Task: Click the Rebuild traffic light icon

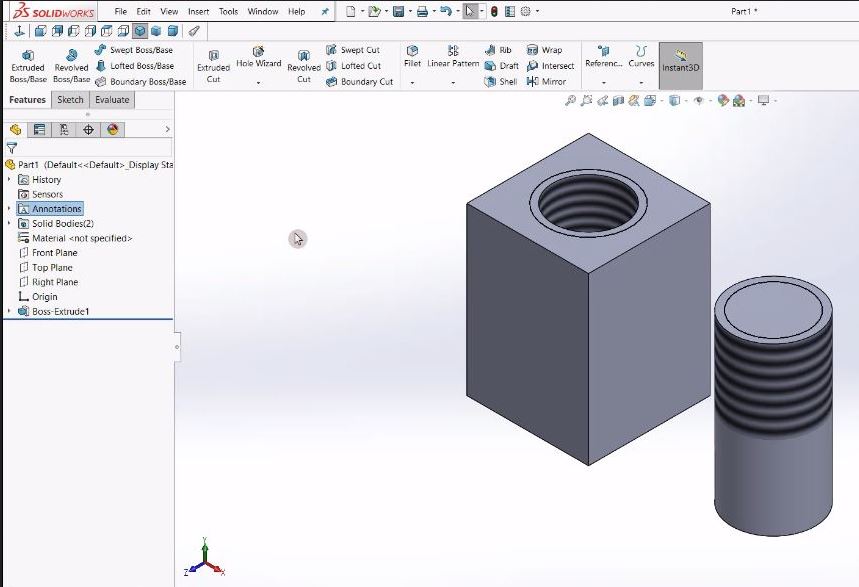Action: click(x=494, y=12)
